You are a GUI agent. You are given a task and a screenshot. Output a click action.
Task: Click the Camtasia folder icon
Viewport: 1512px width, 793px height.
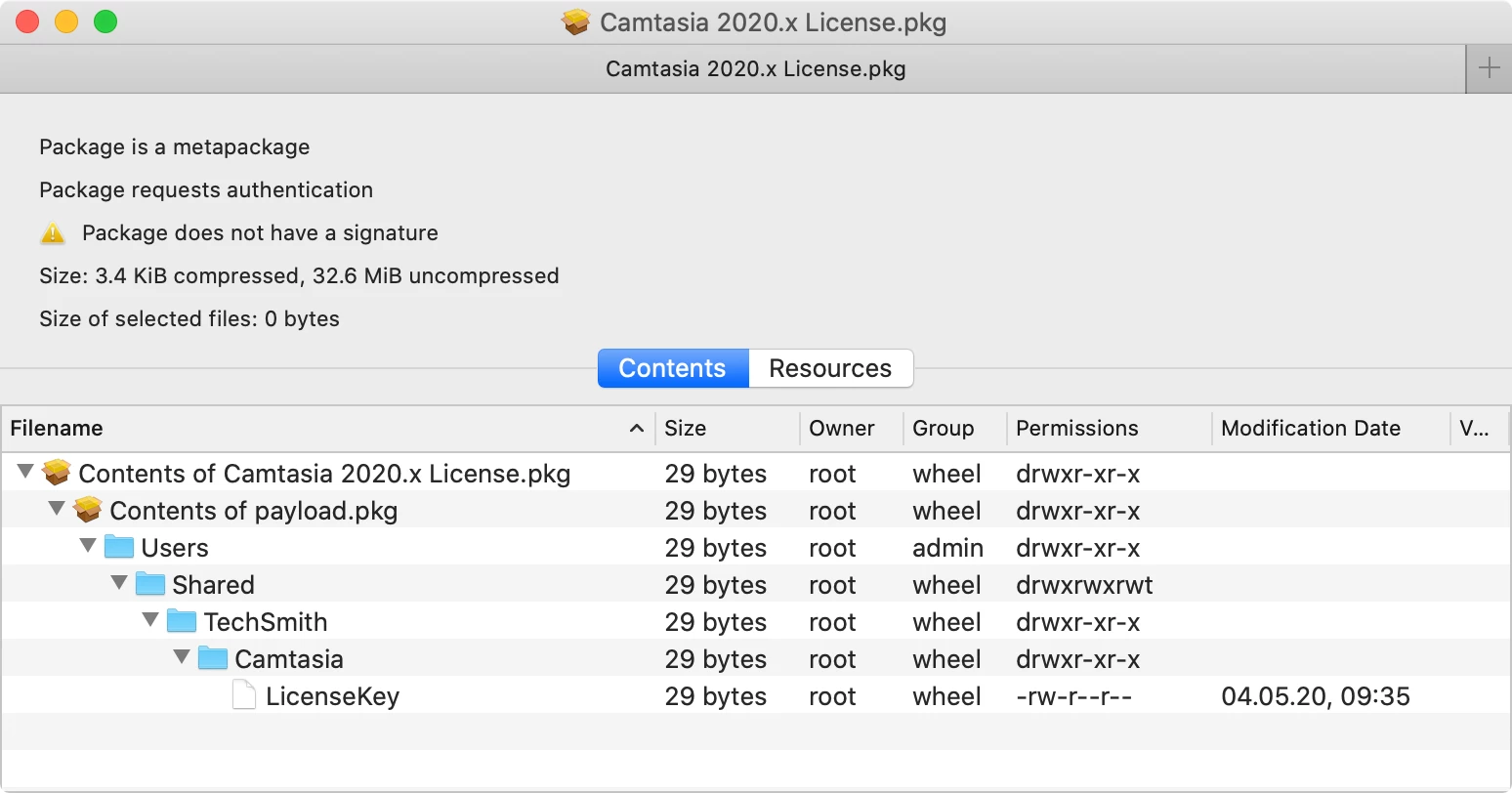(x=213, y=658)
